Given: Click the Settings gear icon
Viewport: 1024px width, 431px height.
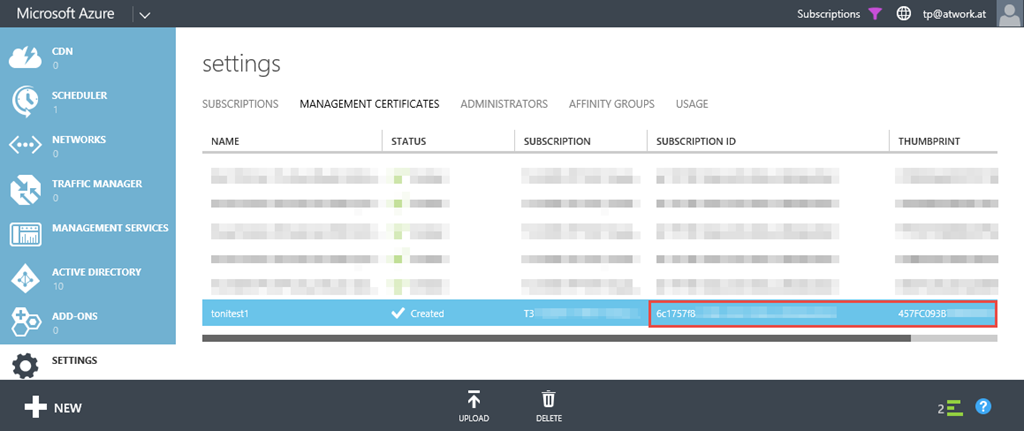Looking at the screenshot, I should 25,366.
